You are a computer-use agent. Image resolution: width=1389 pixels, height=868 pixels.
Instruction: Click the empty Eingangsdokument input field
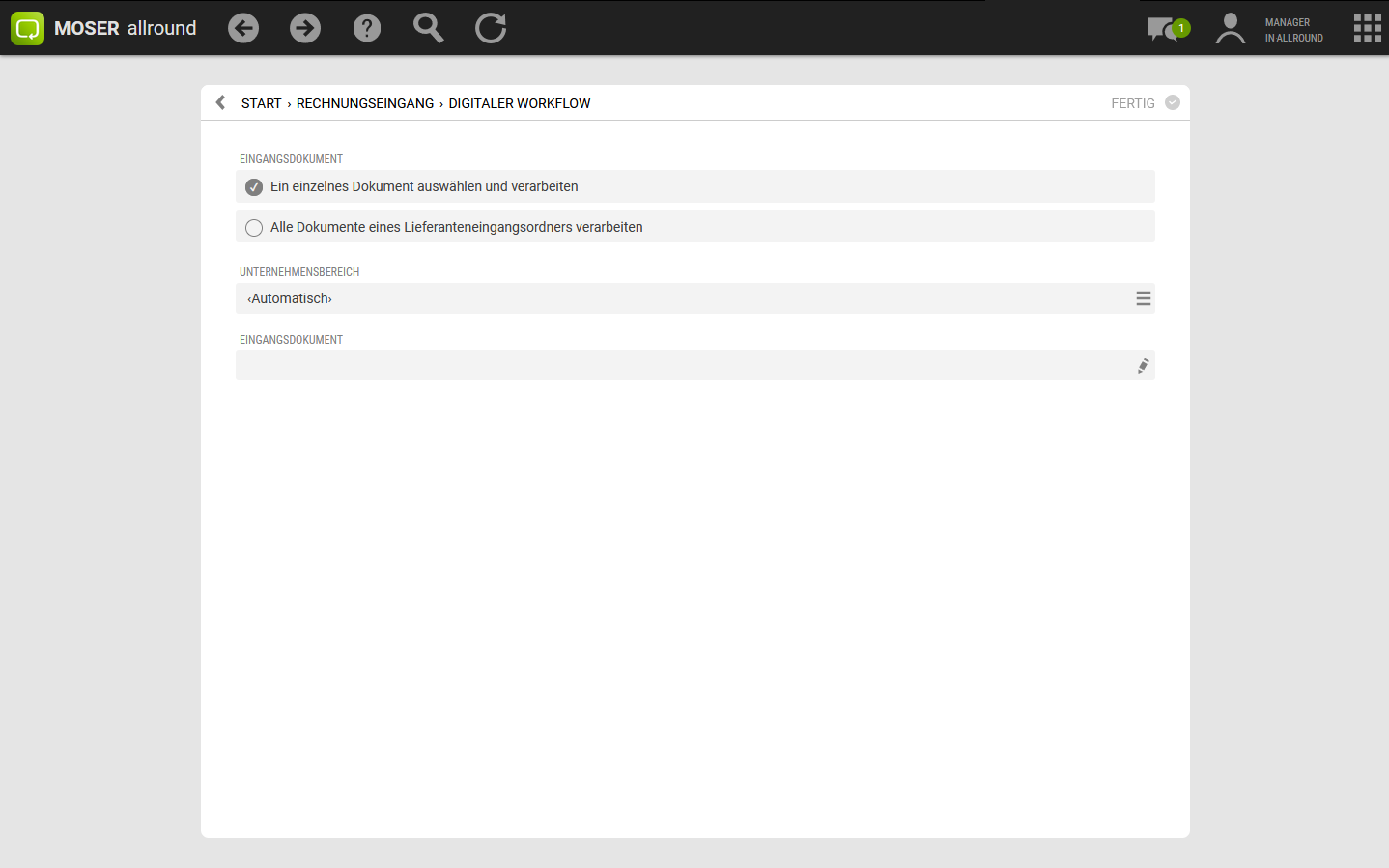[x=695, y=366]
